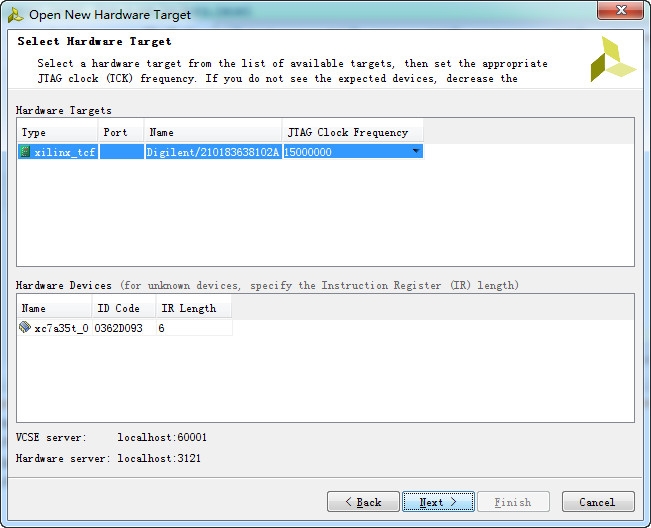This screenshot has width=651, height=528.
Task: Select the Digilent/210183638102A target name
Action: pyautogui.click(x=213, y=152)
